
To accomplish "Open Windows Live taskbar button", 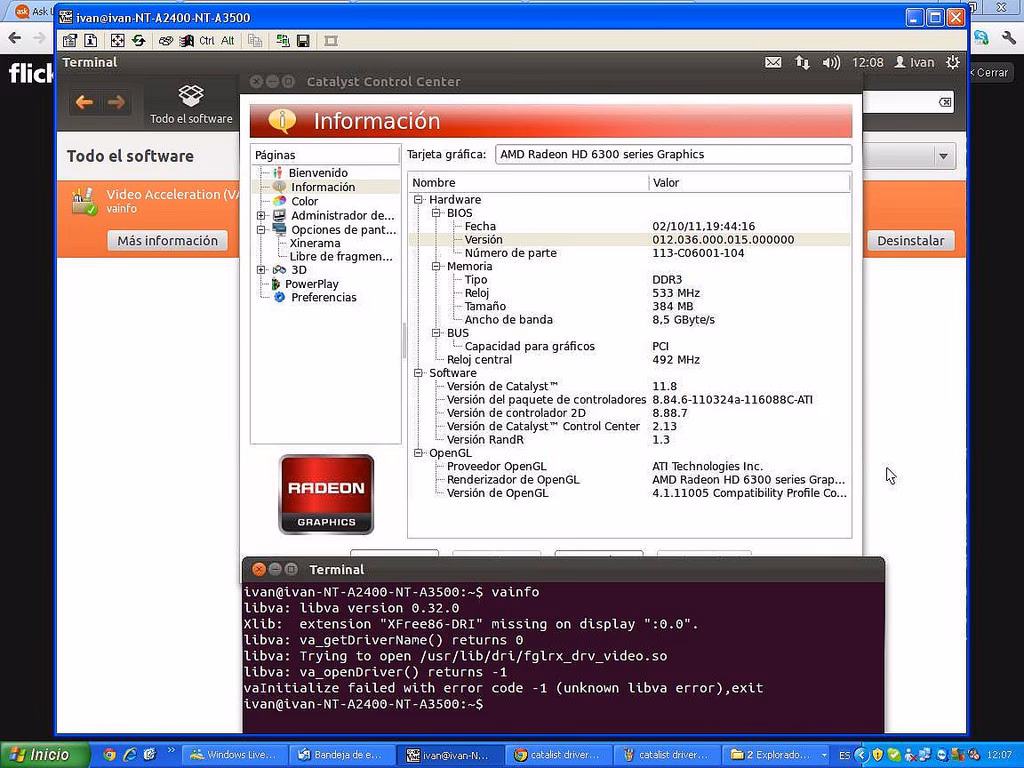I will pyautogui.click(x=233, y=755).
